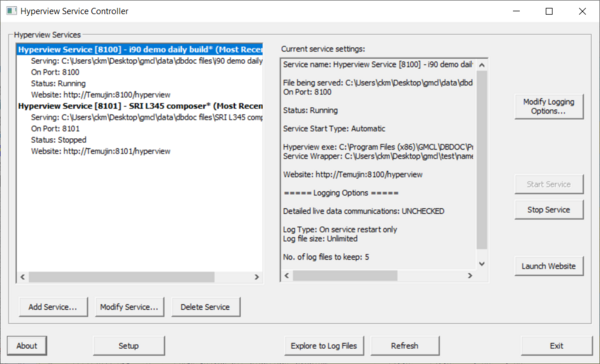Click 'Status: Running' row under service 8100
The height and width of the screenshot is (364, 600).
[x=58, y=83]
